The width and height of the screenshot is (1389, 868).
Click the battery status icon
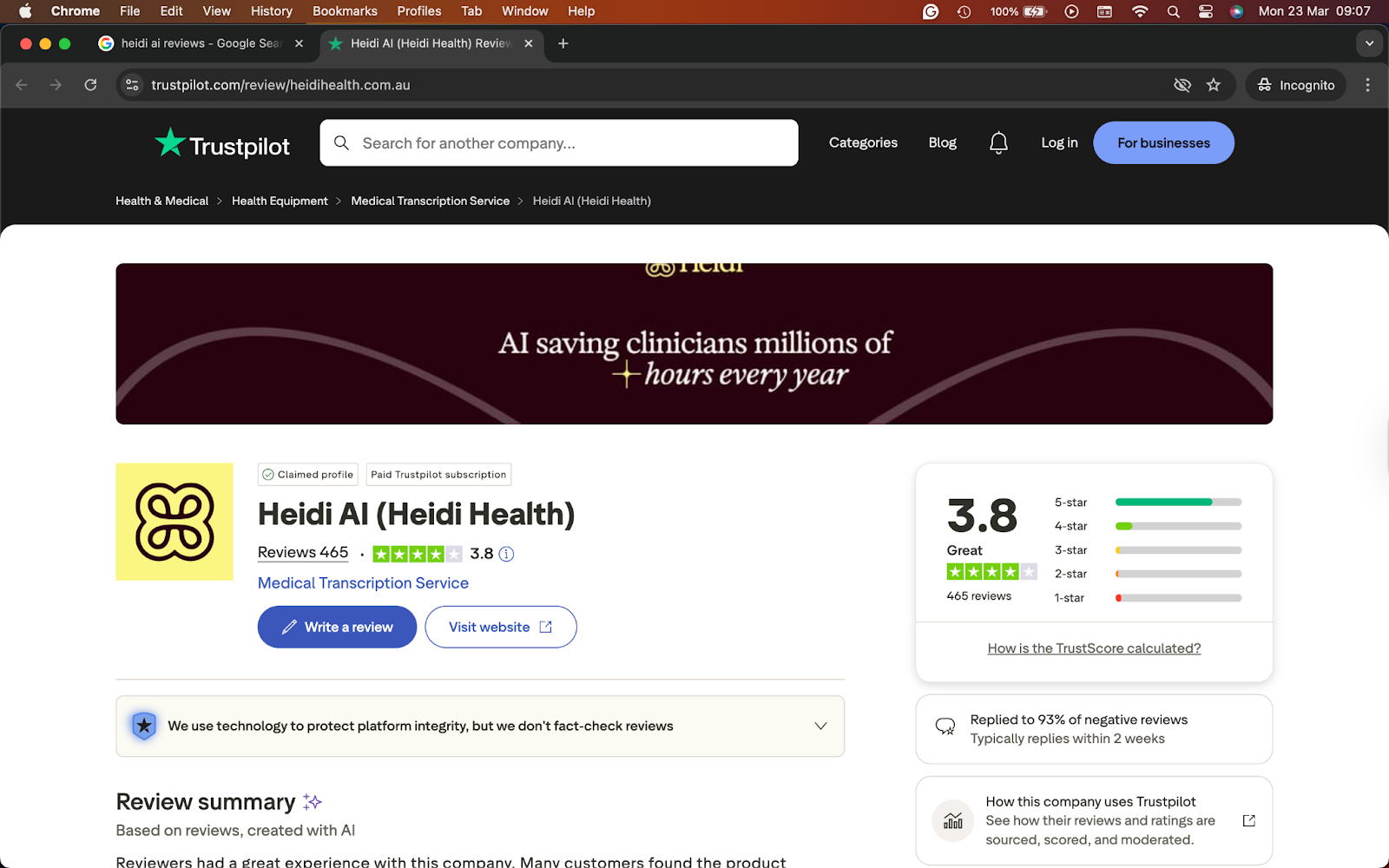coord(1035,11)
